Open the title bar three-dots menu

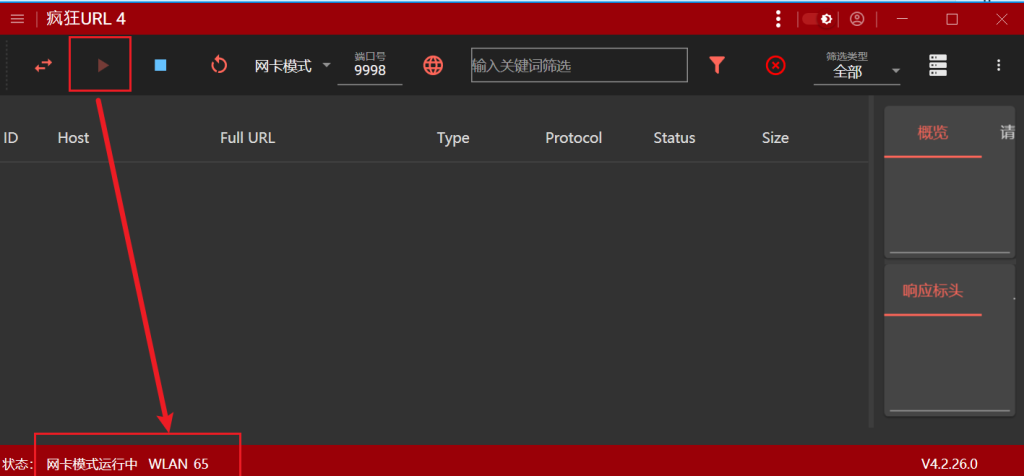click(x=778, y=19)
